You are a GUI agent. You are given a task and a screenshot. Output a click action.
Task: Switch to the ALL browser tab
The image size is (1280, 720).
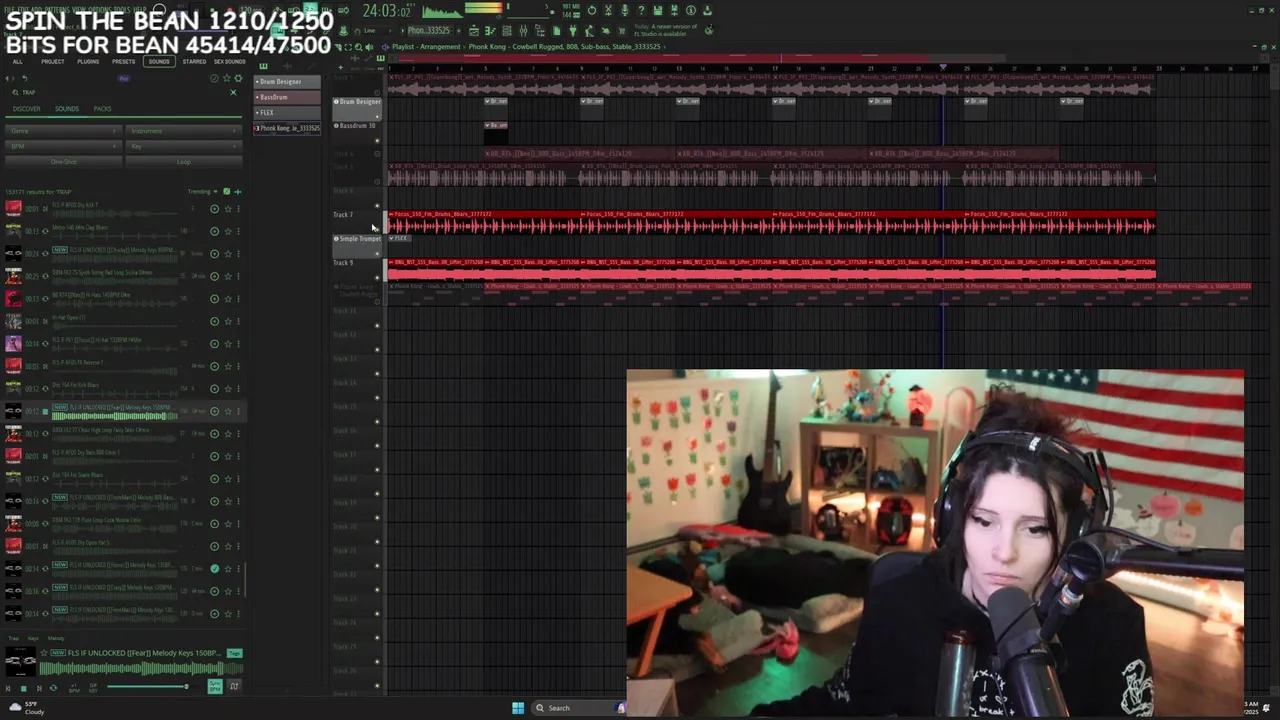(x=17, y=61)
